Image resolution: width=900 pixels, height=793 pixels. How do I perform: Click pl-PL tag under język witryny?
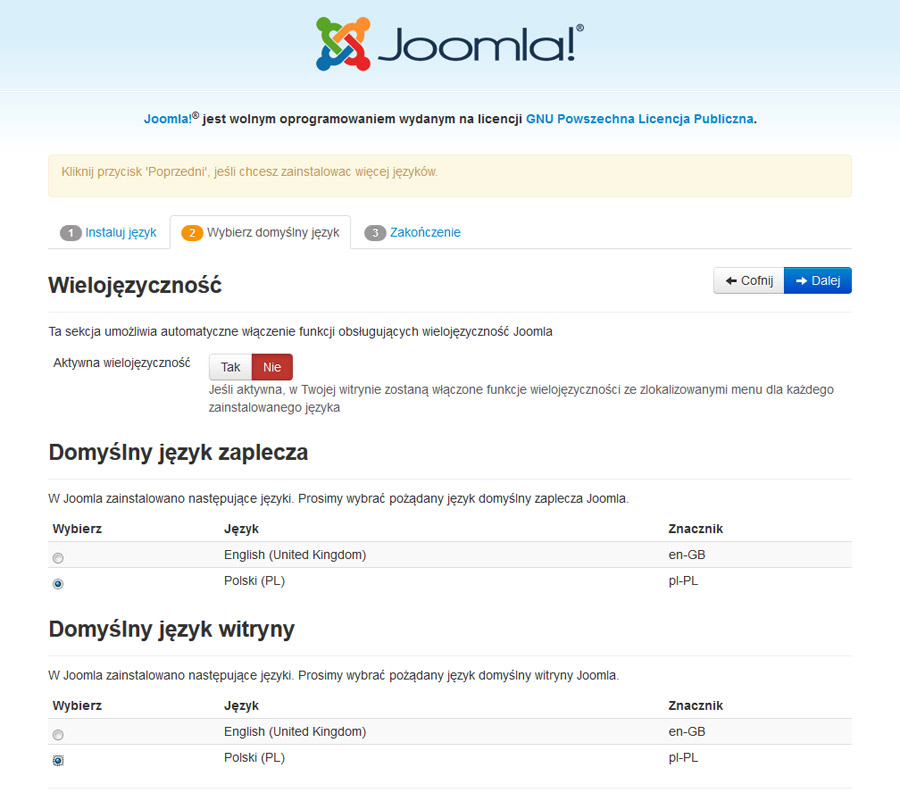point(683,757)
